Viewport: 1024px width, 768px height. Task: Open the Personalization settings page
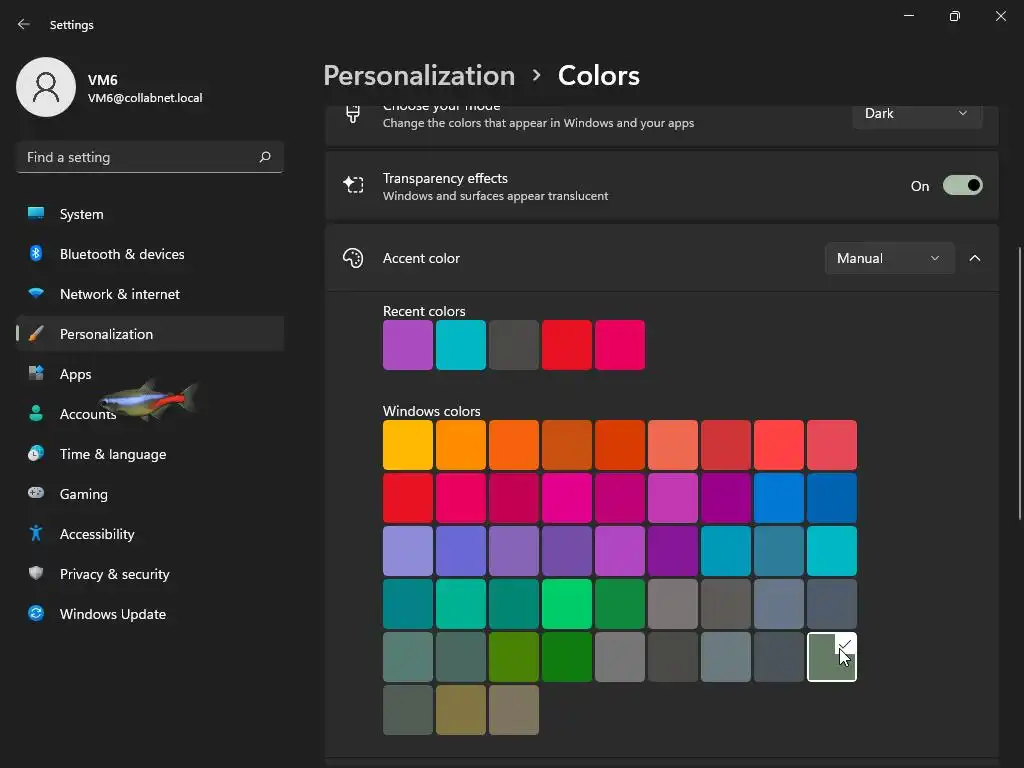106,334
